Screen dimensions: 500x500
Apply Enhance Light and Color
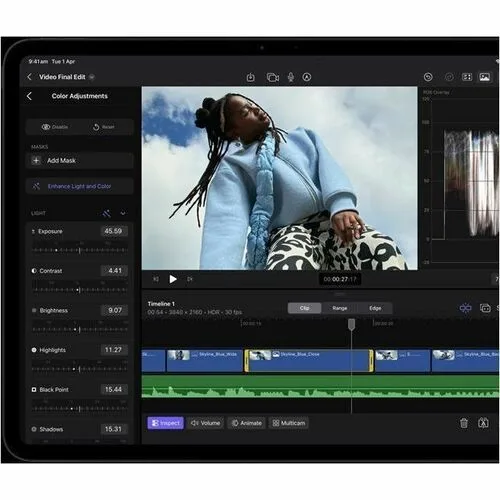coord(80,186)
